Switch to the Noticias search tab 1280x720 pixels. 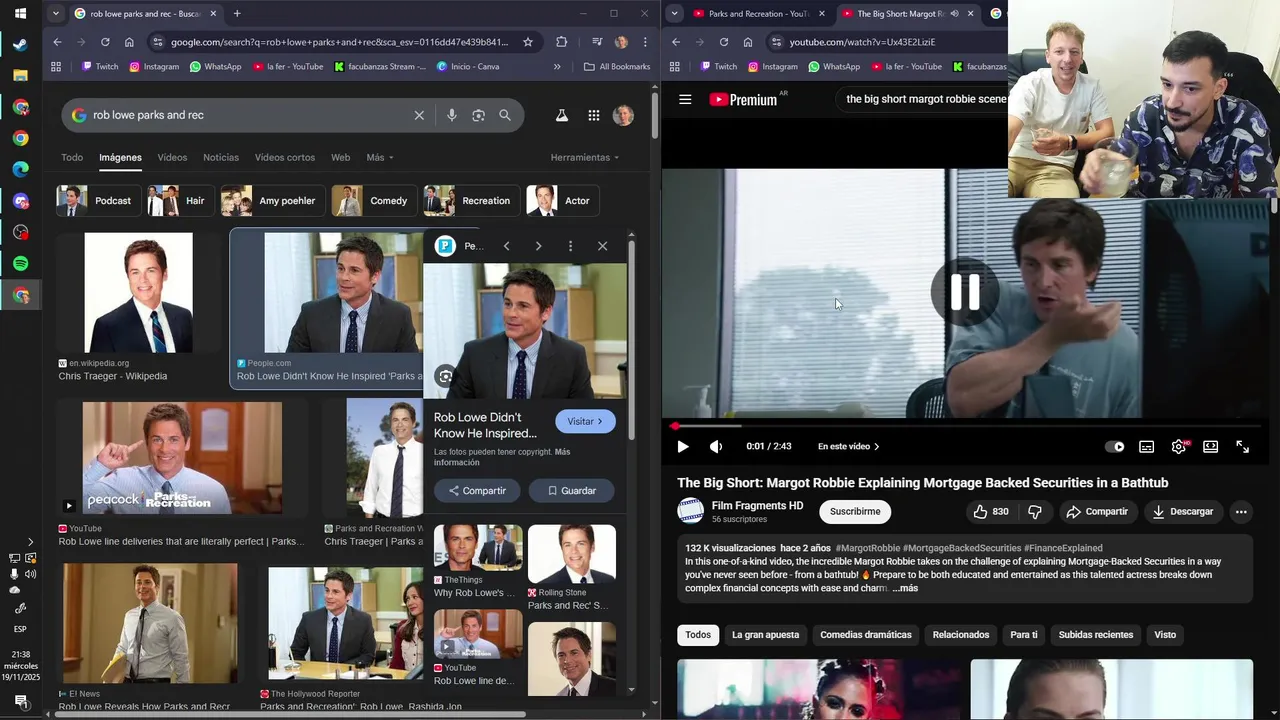[x=221, y=157]
